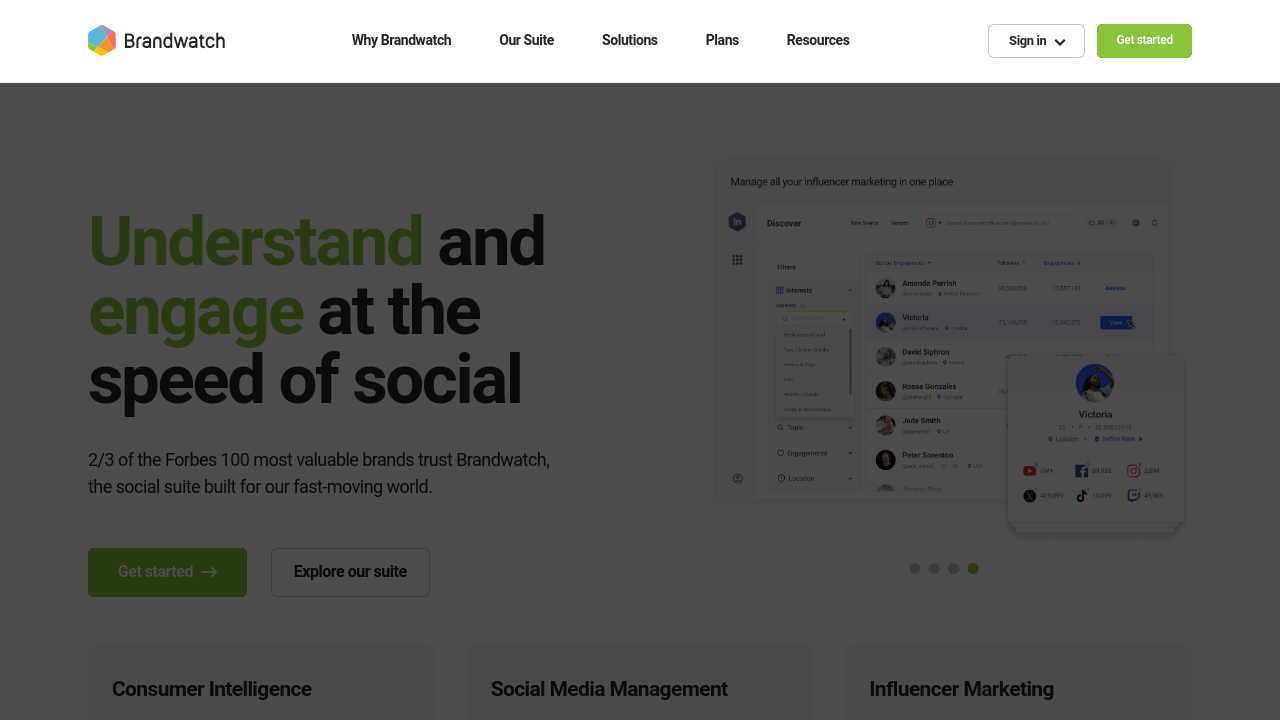Click the Twitch icon on Victoria's card
This screenshot has width=1280, height=720.
pos(1133,496)
